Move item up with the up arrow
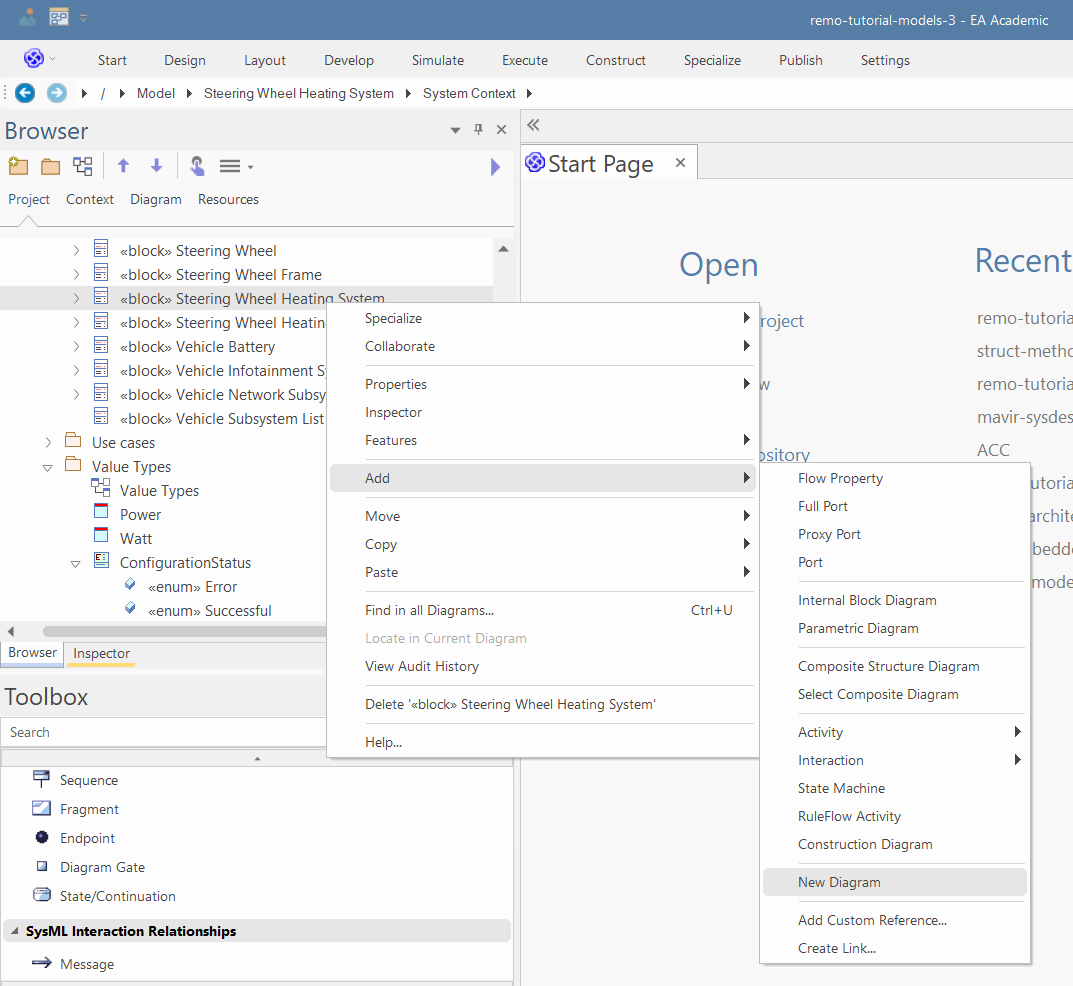This screenshot has height=986, width=1073. tap(123, 166)
